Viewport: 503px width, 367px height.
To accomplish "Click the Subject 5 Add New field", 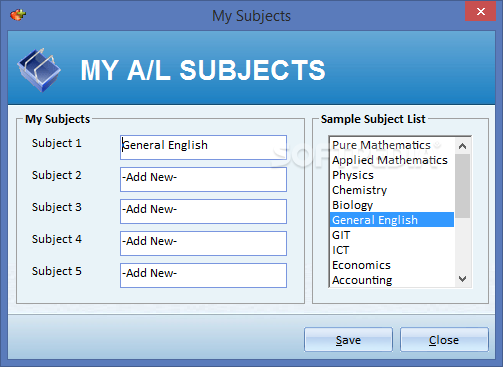I will (x=203, y=275).
